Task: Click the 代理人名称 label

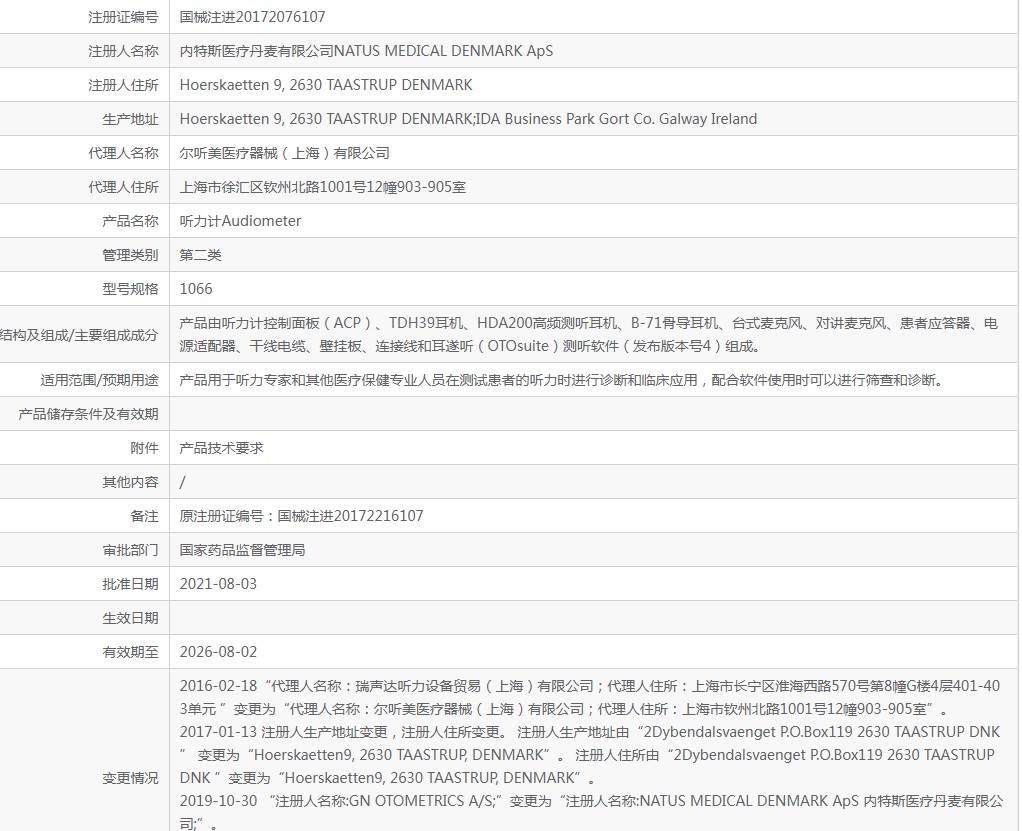Action: (x=123, y=153)
